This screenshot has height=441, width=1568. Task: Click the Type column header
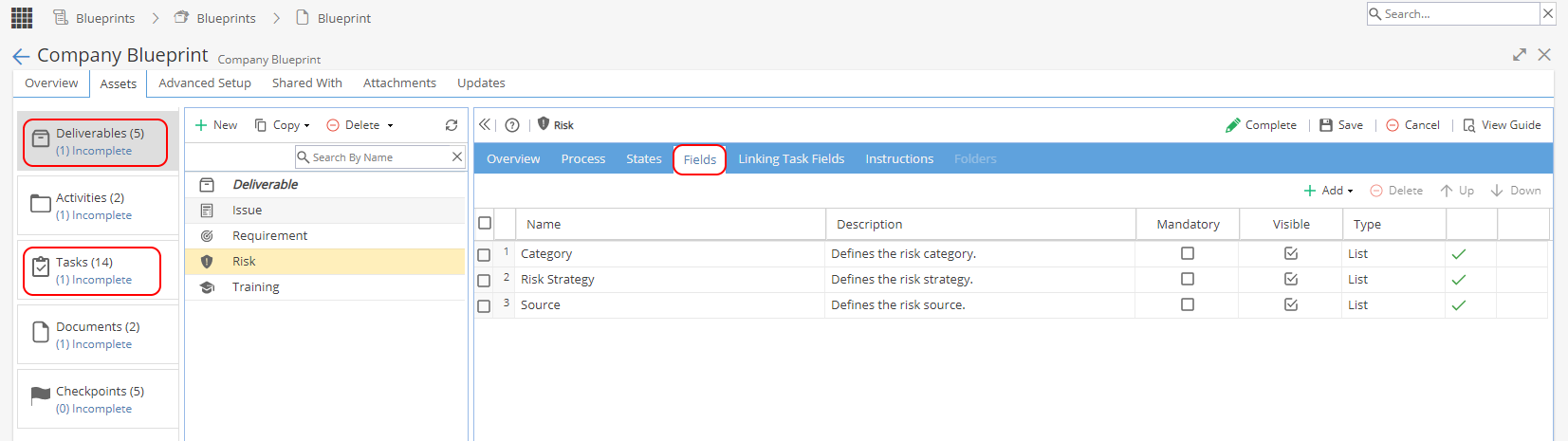1394,224
